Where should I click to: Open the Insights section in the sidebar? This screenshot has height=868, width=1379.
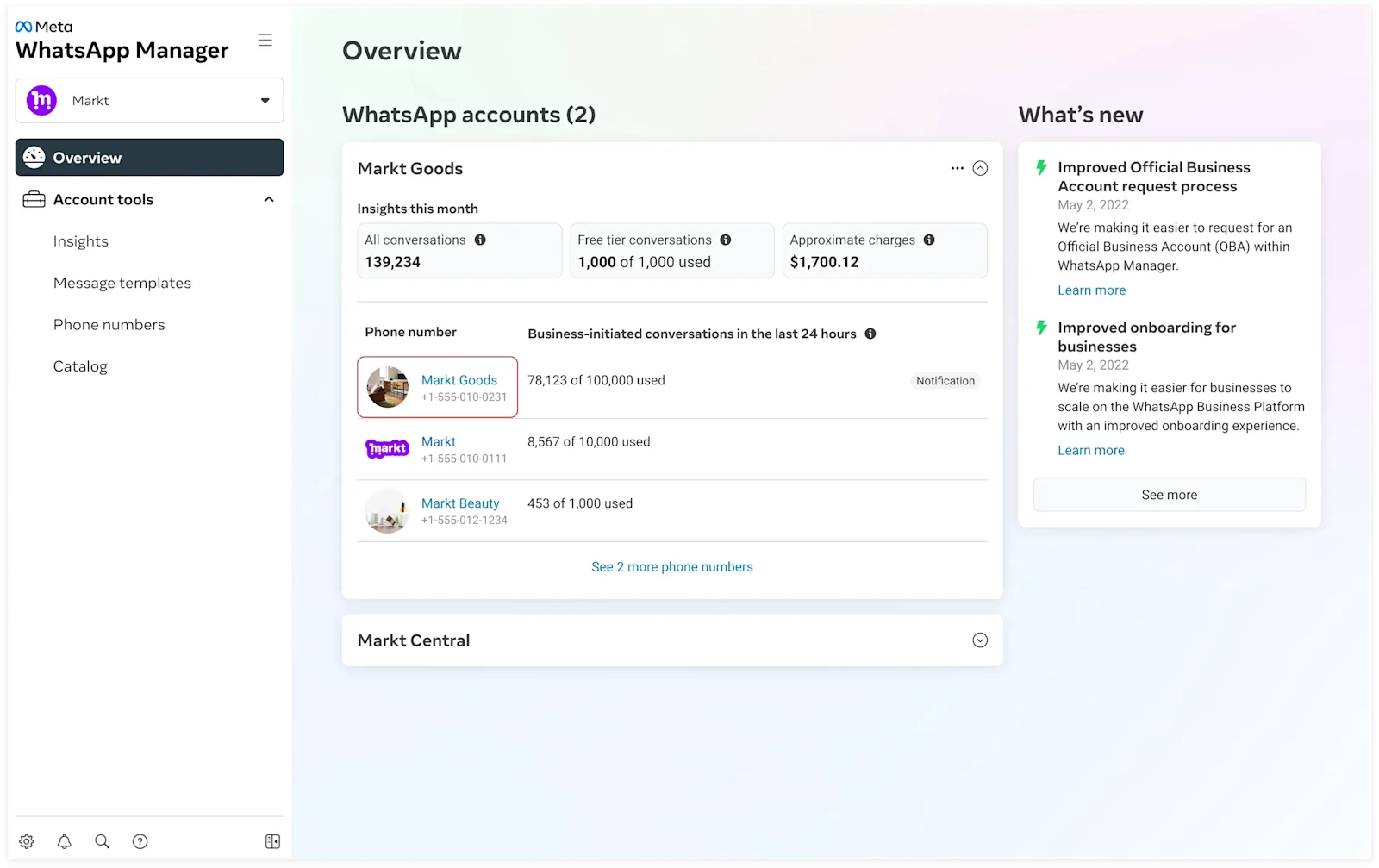(80, 240)
